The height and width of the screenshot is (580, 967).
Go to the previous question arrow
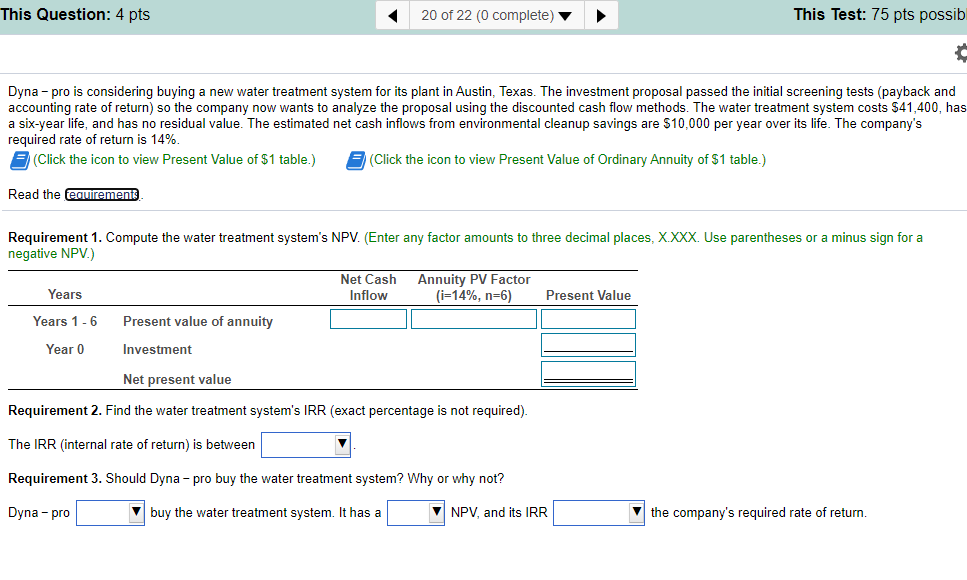tap(393, 15)
